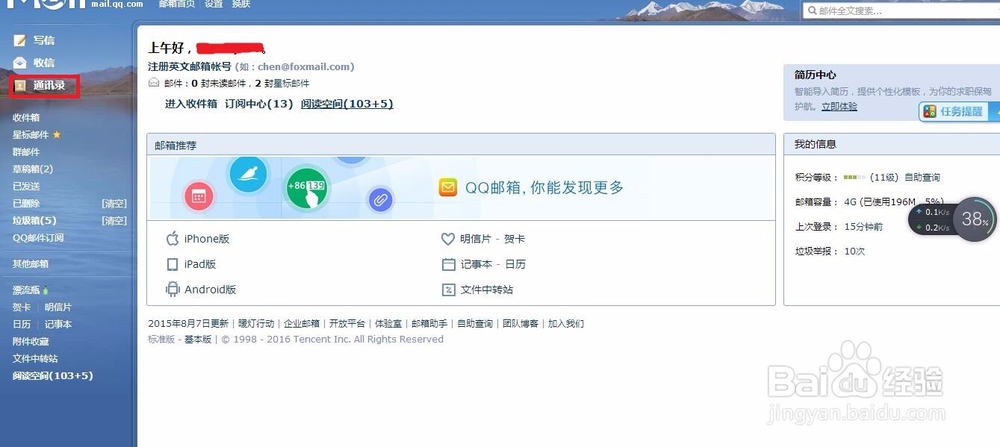Open 附件收藏 in sidebar

coord(31,341)
